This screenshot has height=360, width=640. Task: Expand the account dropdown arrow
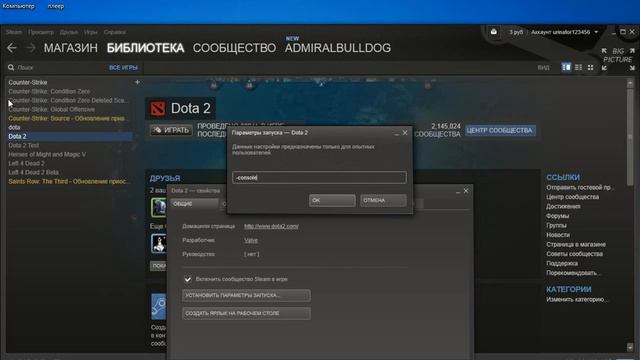tap(596, 32)
